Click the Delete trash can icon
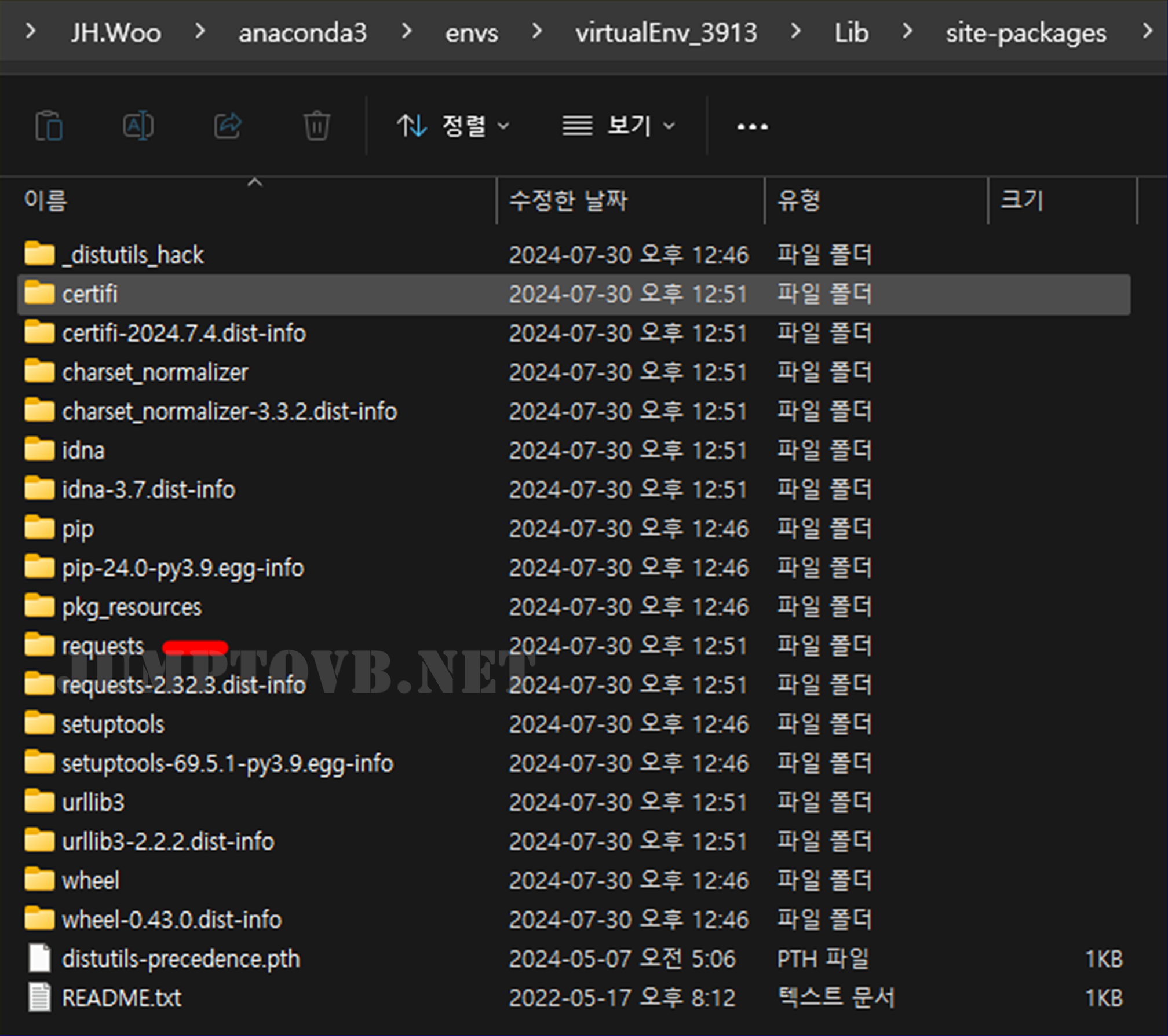Screen dimensions: 1168x1036 pos(316,126)
